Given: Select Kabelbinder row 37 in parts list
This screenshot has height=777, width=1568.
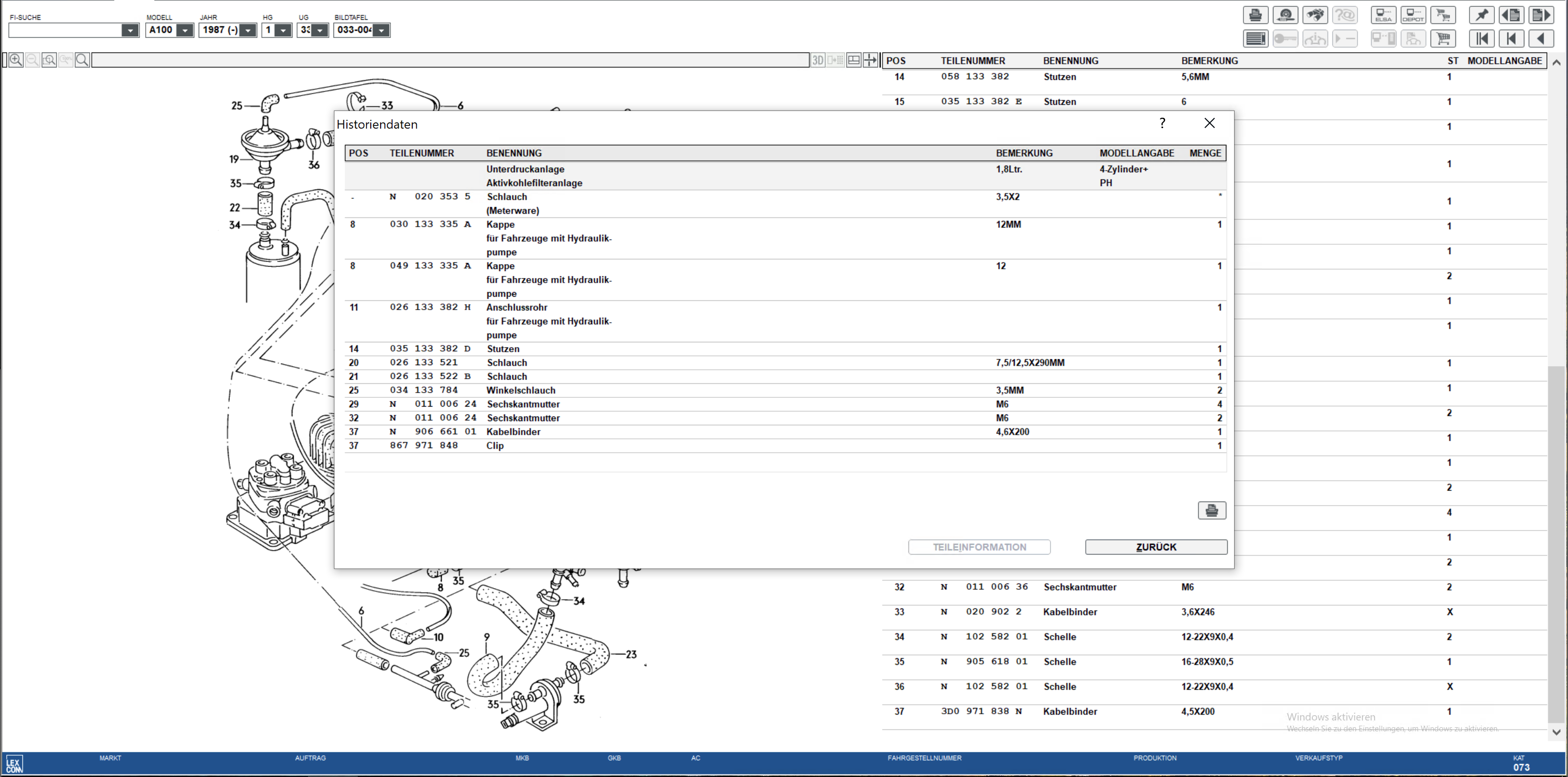Looking at the screenshot, I should pyautogui.click(x=1070, y=711).
